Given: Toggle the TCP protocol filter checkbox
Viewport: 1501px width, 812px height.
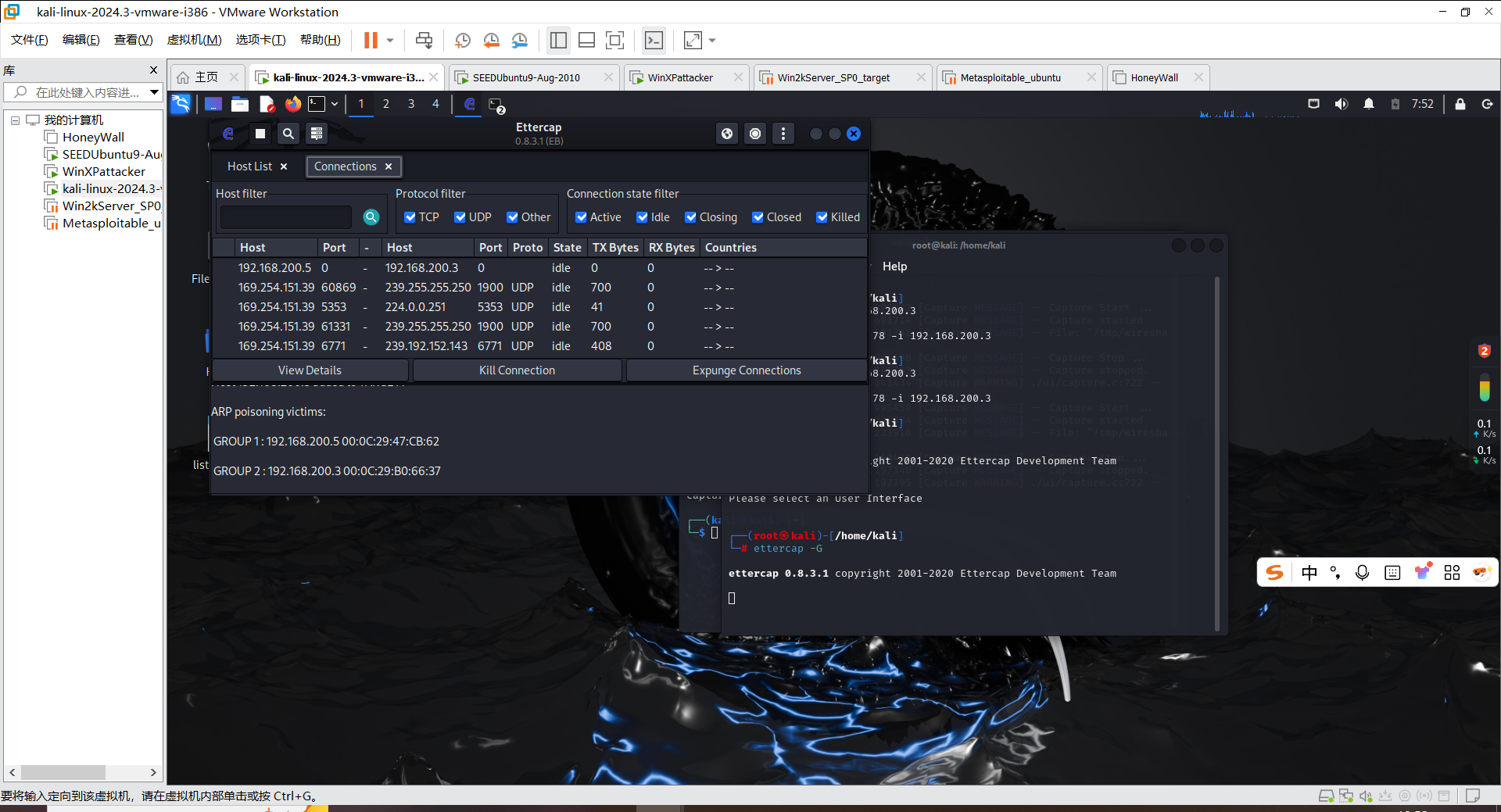Looking at the screenshot, I should (410, 217).
